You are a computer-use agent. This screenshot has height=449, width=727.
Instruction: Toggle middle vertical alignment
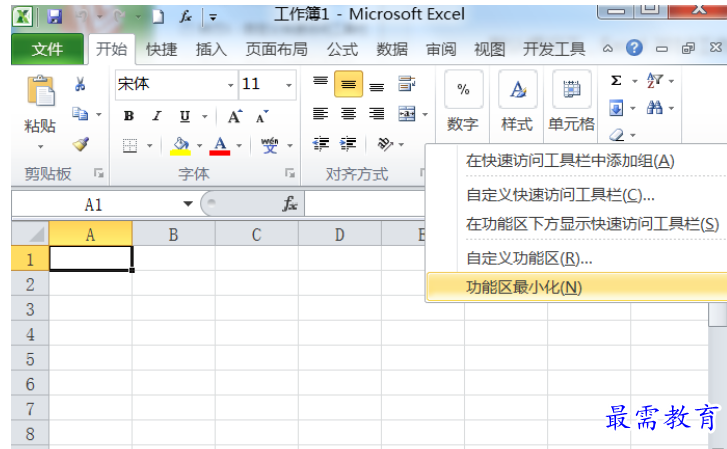(x=348, y=84)
